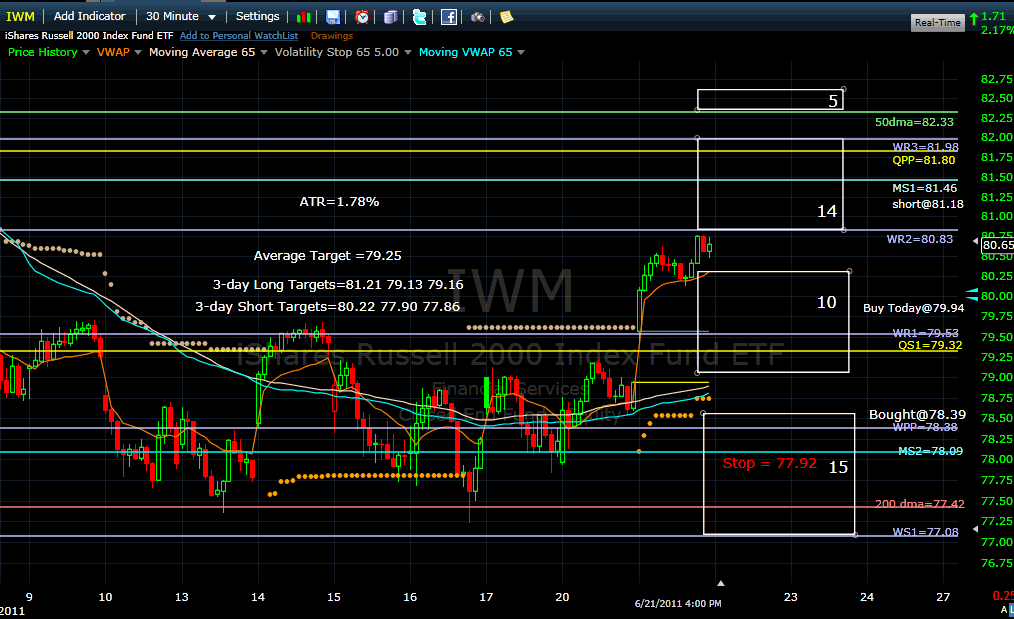Open the Add Indicator menu
This screenshot has width=1014, height=619.
(89, 16)
